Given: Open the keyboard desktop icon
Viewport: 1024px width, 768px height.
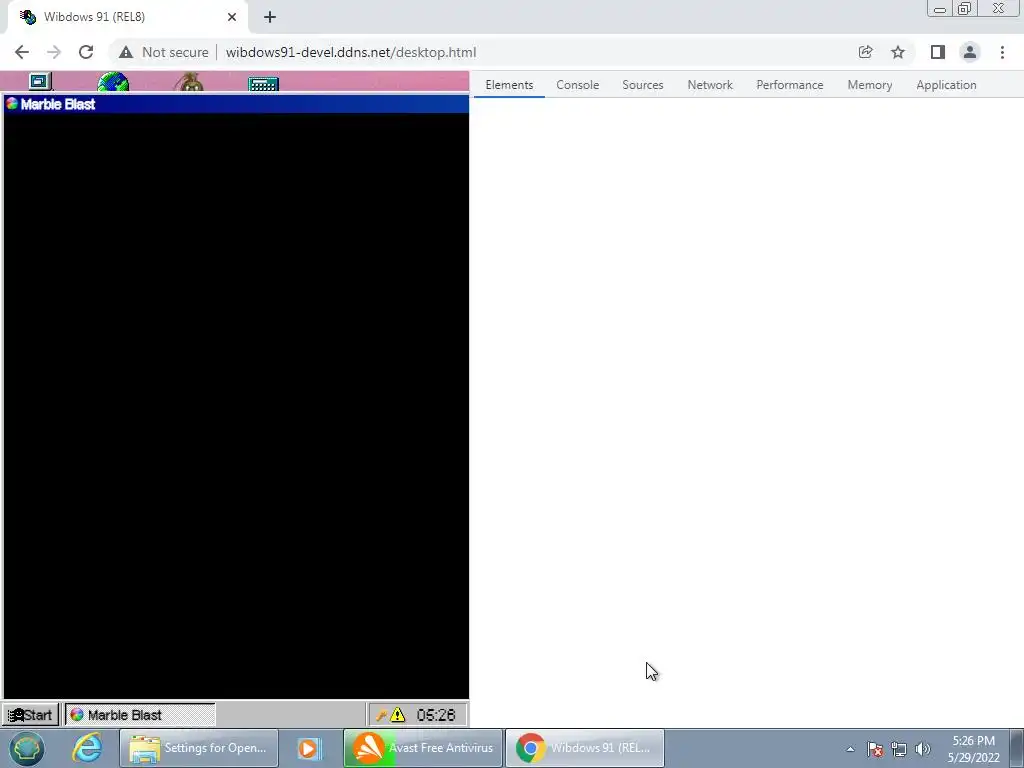Looking at the screenshot, I should click(x=264, y=84).
